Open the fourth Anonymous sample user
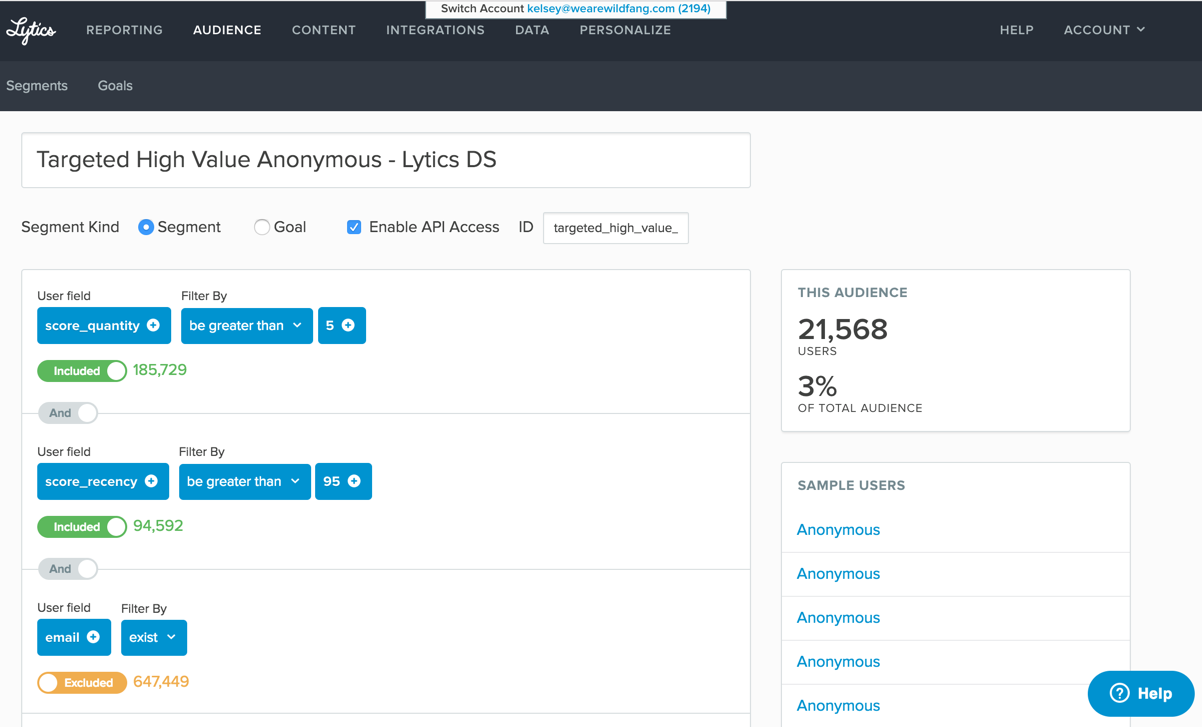This screenshot has height=727, width=1202. [838, 662]
